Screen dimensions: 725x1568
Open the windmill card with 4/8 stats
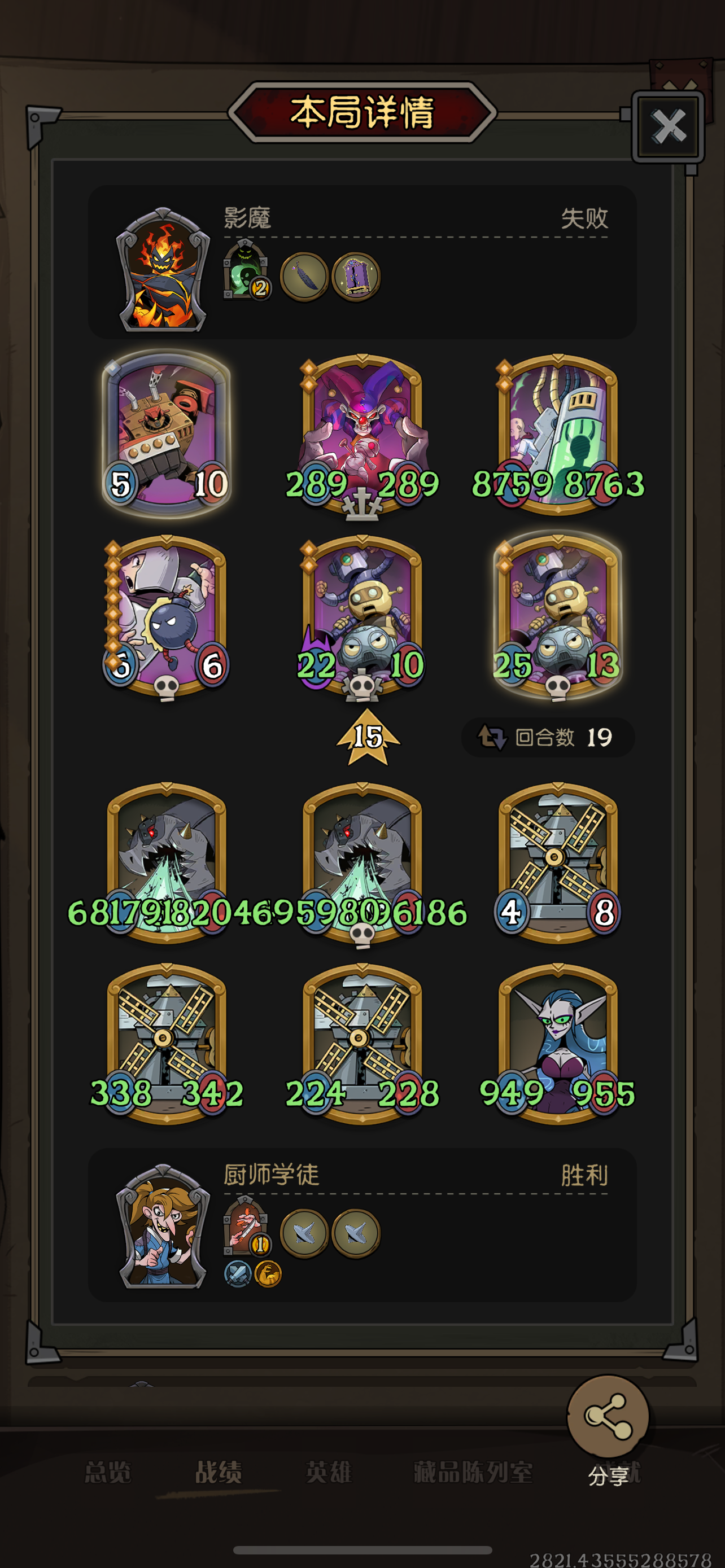558,862
